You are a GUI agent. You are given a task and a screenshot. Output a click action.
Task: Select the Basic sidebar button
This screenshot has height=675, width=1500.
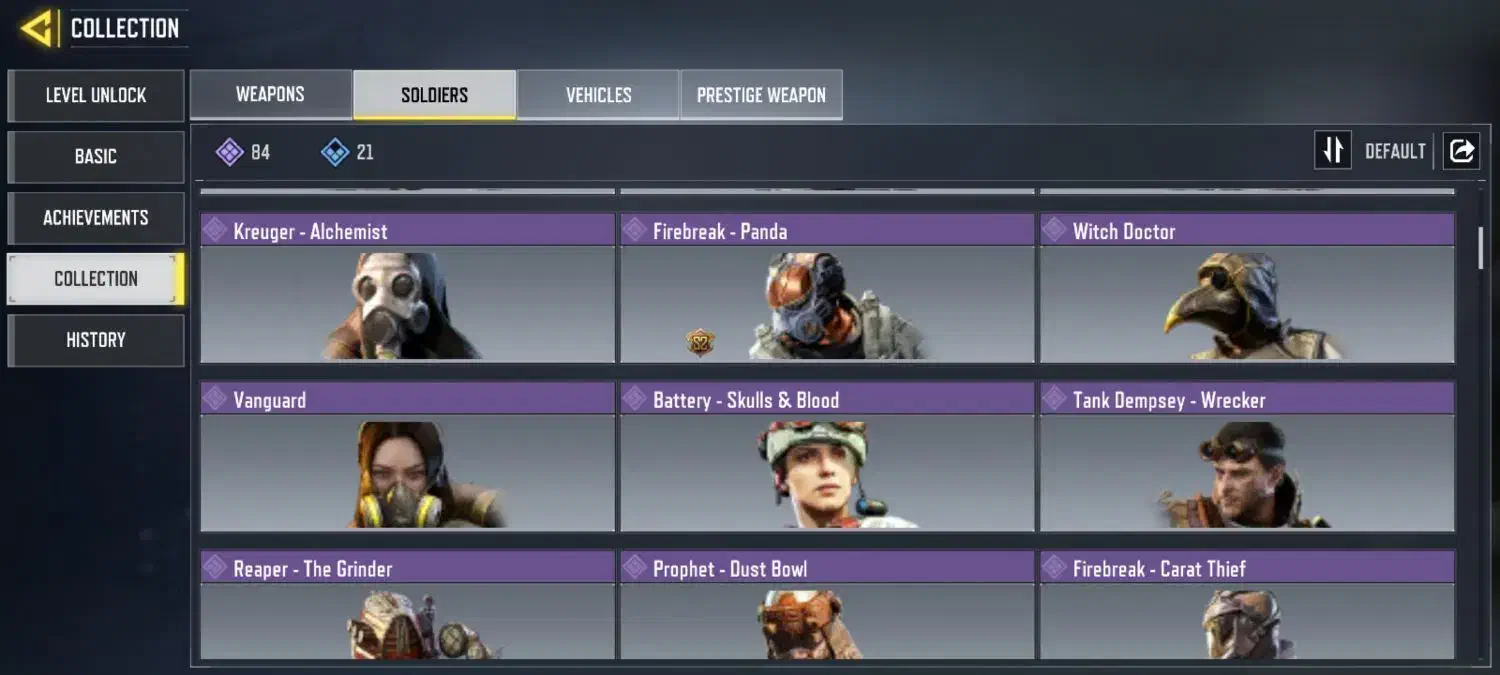coord(96,156)
